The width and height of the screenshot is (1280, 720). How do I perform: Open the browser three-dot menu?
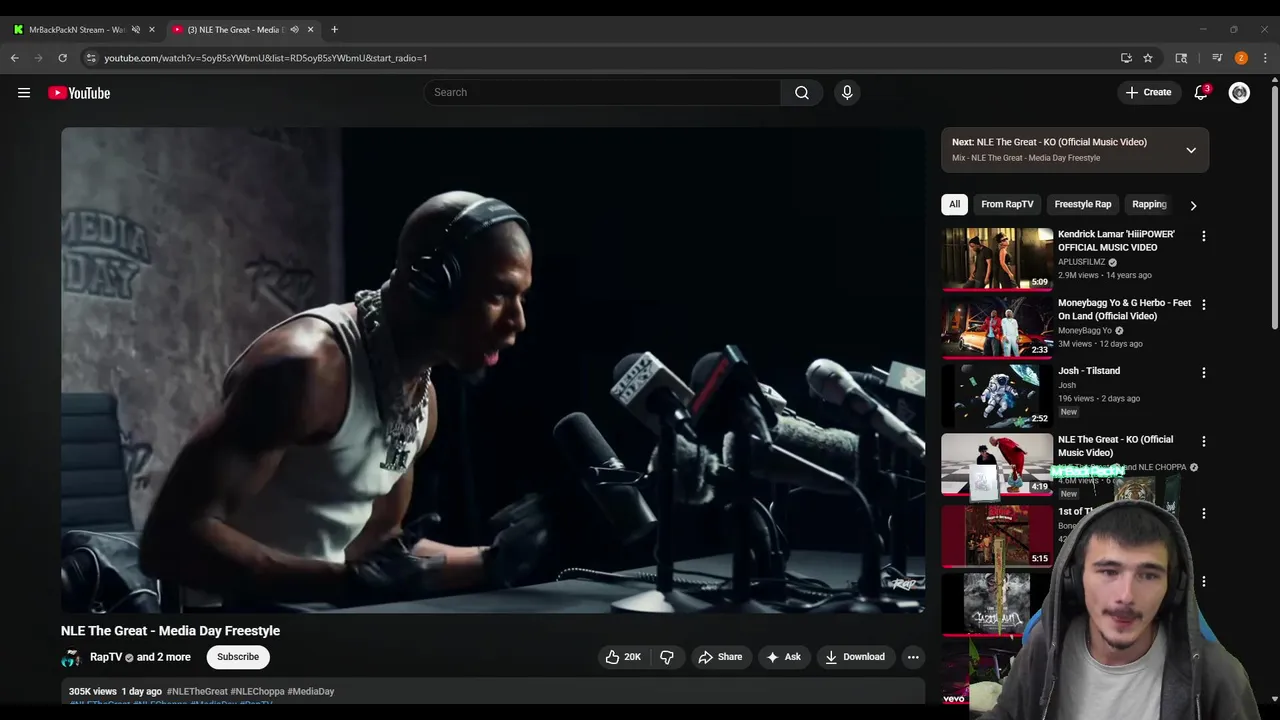pos(1265,58)
